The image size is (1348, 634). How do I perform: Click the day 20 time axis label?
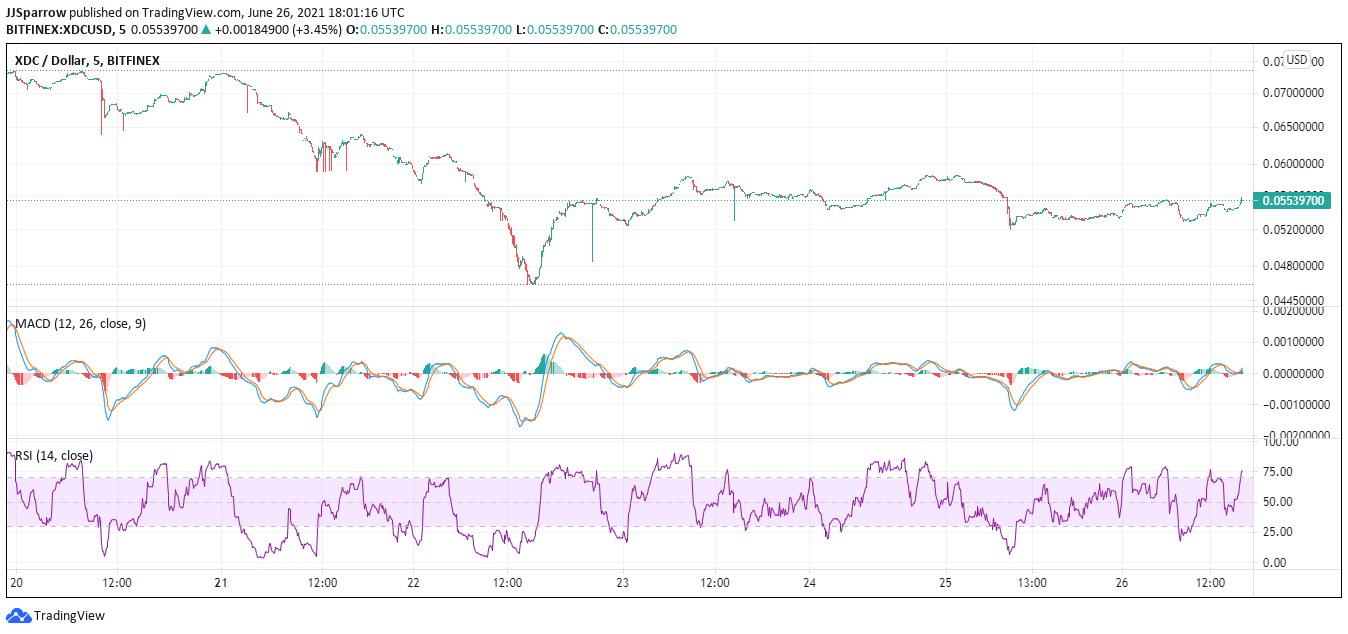15,582
